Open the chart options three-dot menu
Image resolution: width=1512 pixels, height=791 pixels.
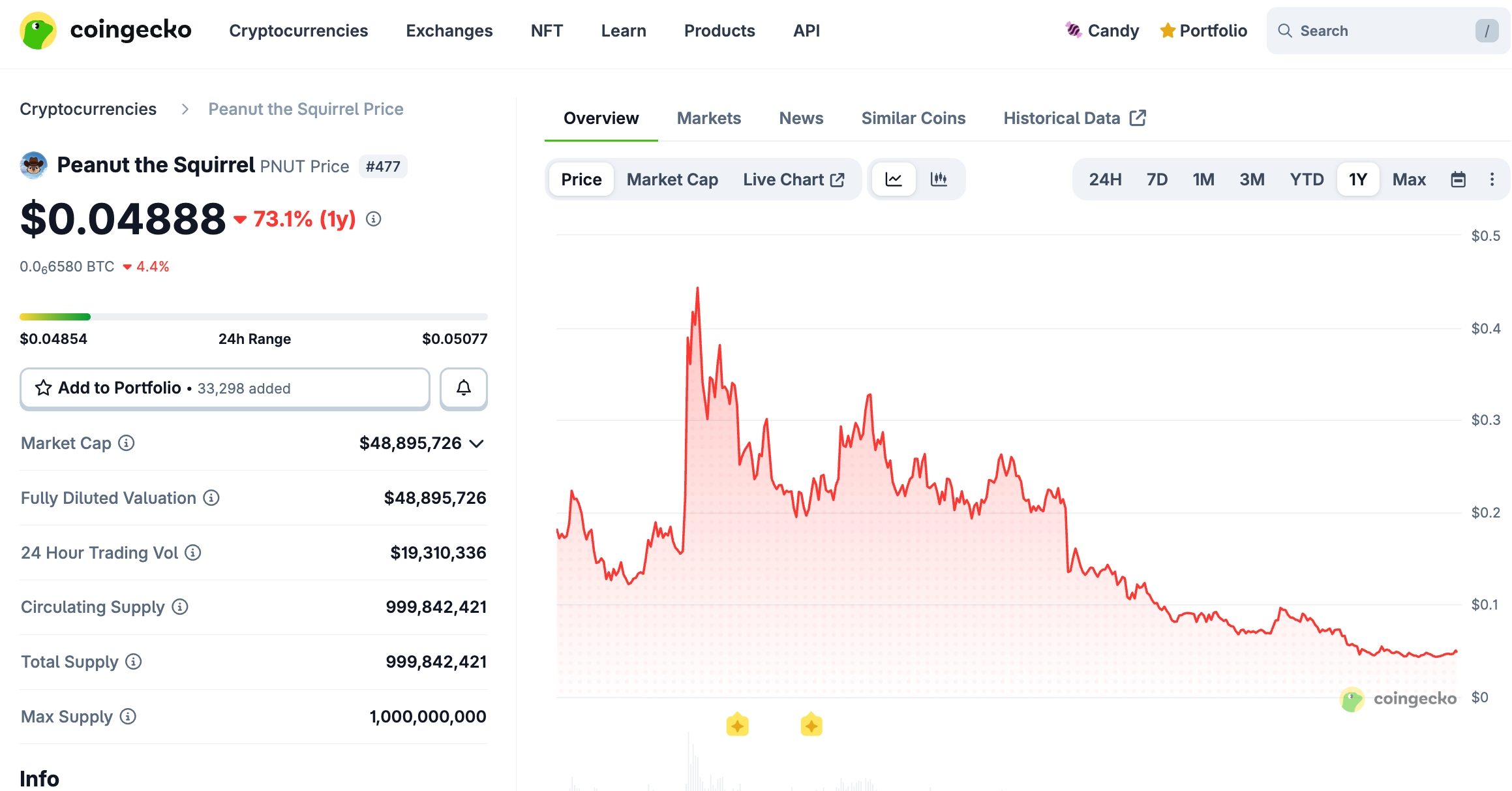pyautogui.click(x=1492, y=179)
